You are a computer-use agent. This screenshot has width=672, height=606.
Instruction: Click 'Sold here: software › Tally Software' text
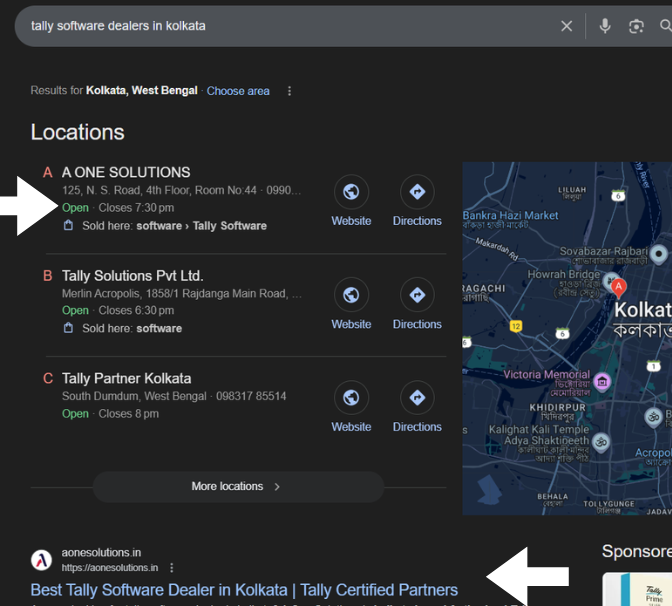click(x=174, y=226)
